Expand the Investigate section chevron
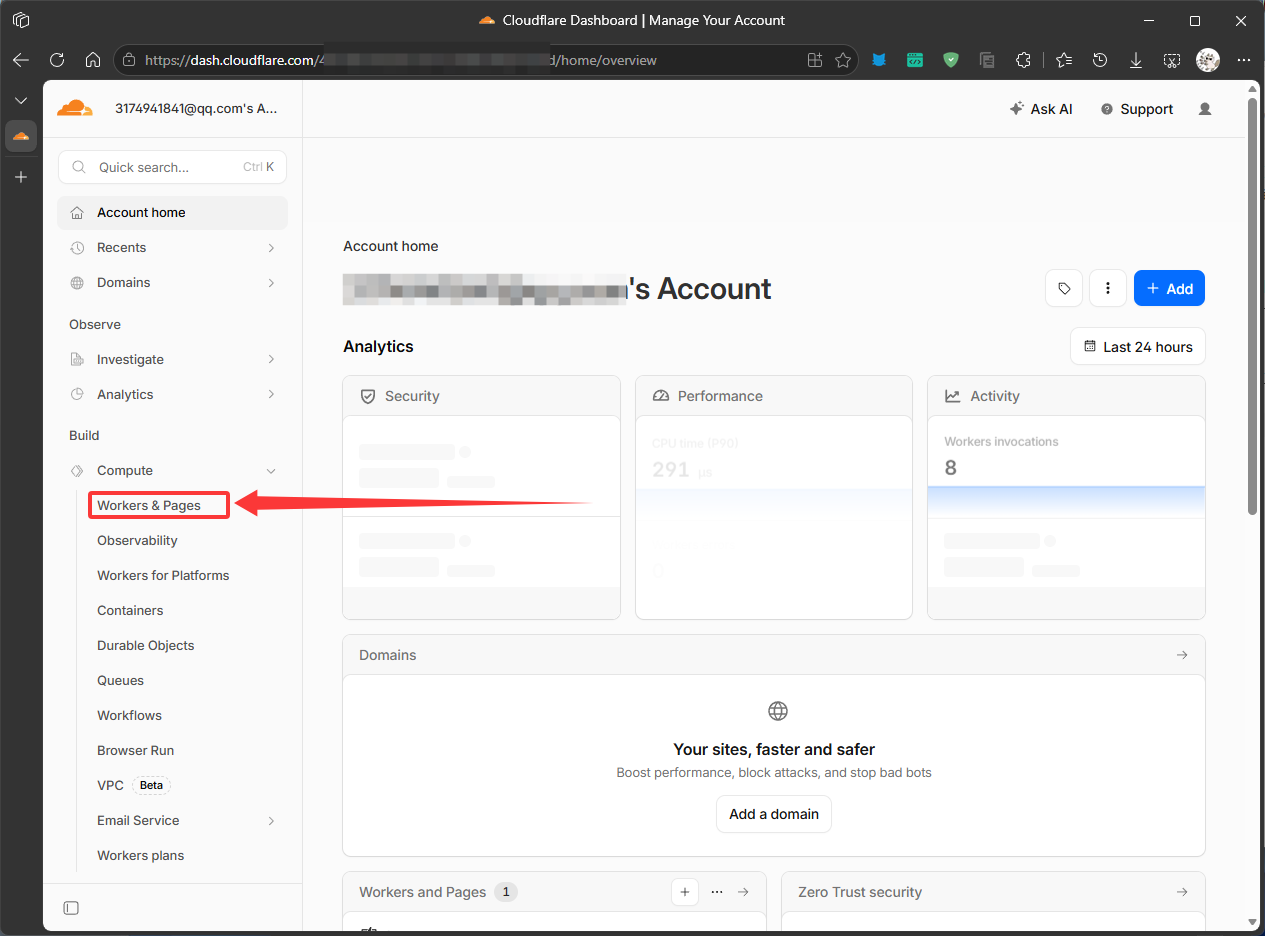 (x=271, y=359)
